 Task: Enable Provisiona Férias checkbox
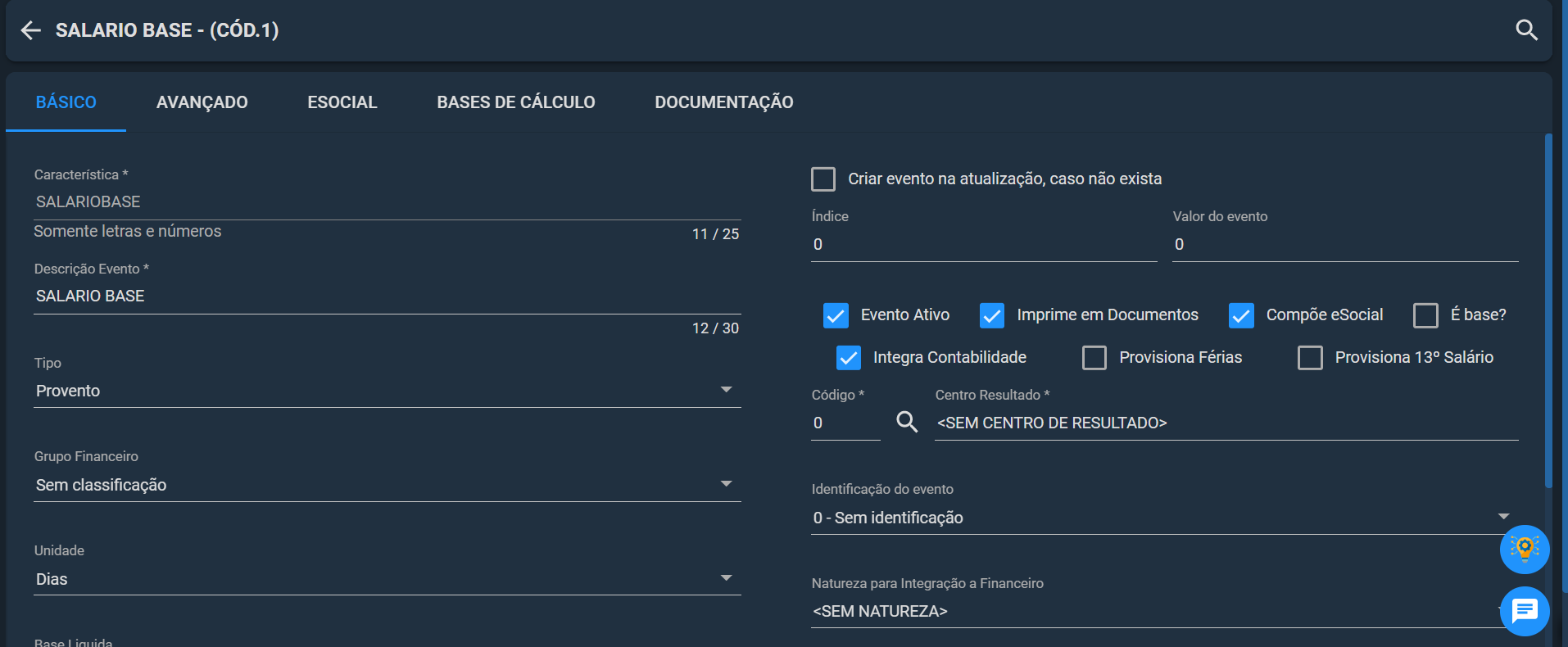click(1094, 358)
